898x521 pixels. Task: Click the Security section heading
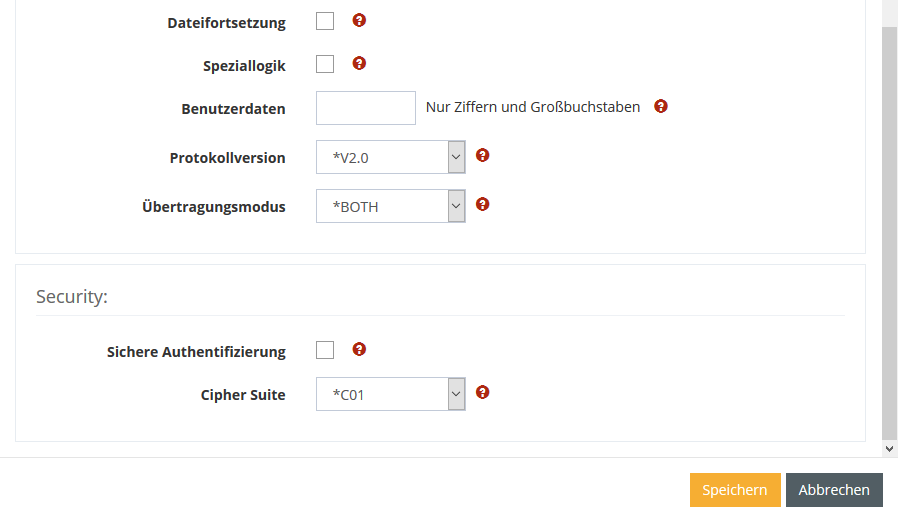72,297
